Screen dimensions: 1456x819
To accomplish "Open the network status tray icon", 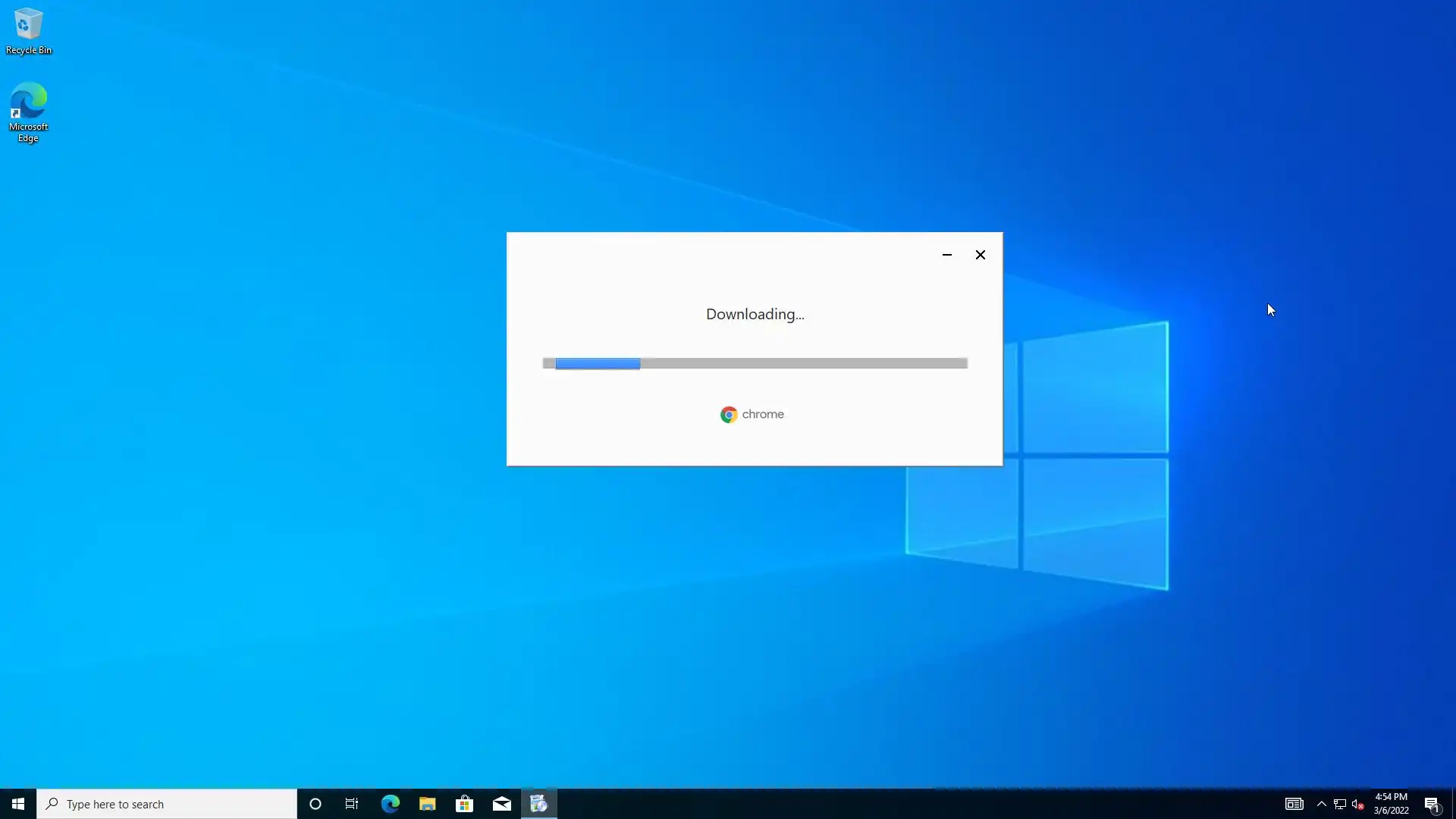I will [x=1340, y=804].
